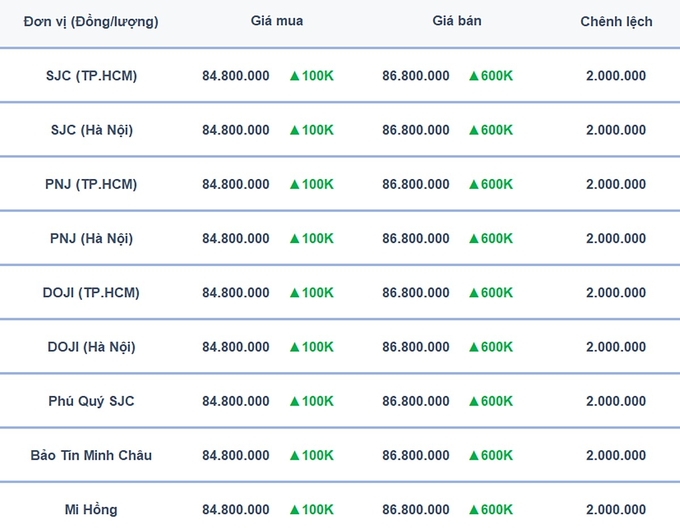Screen dimensions: 680x530
Task: Click the Mi Hồng row label
Action: click(x=91, y=510)
